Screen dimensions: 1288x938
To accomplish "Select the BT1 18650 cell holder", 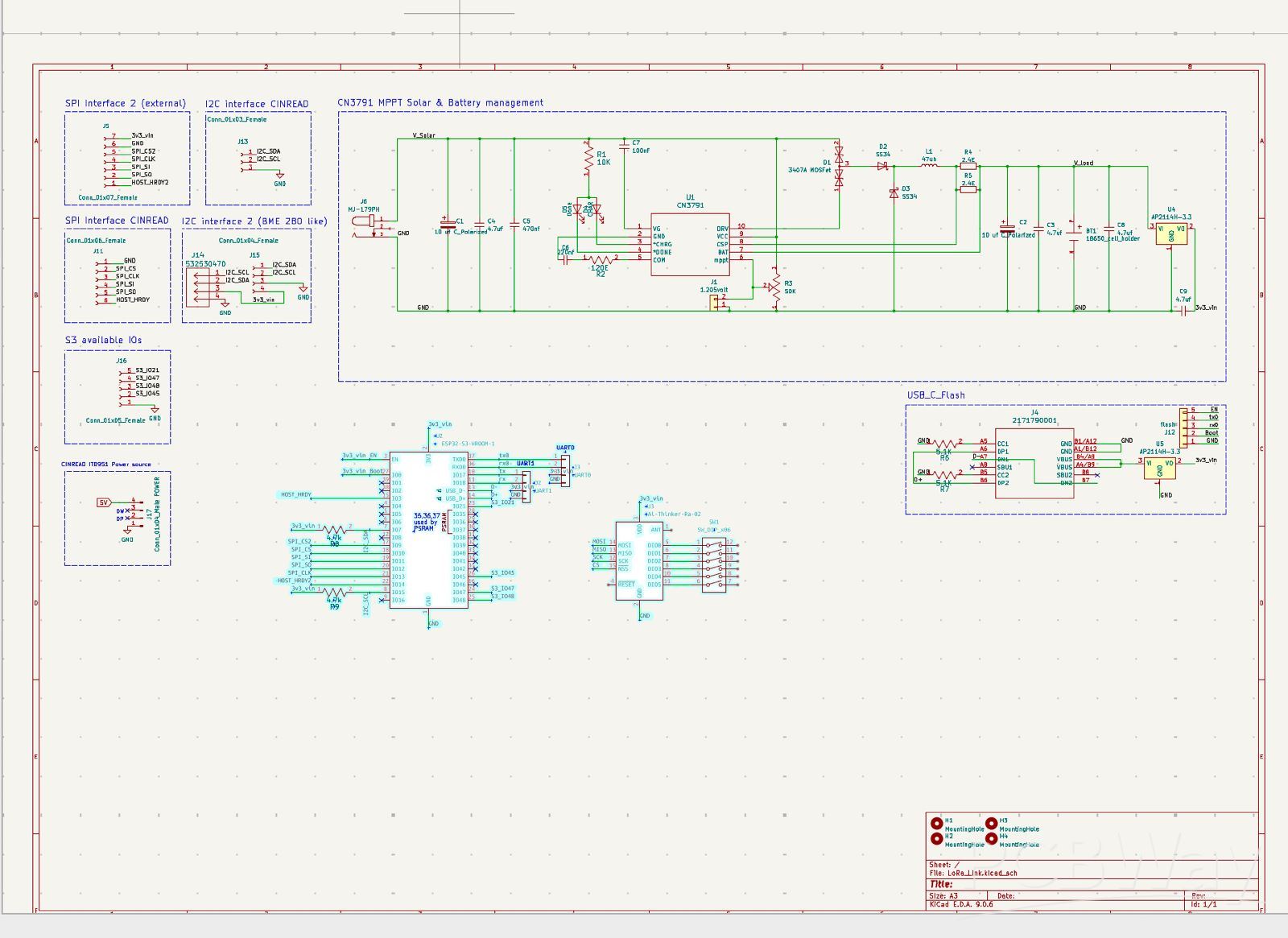I will (1074, 236).
